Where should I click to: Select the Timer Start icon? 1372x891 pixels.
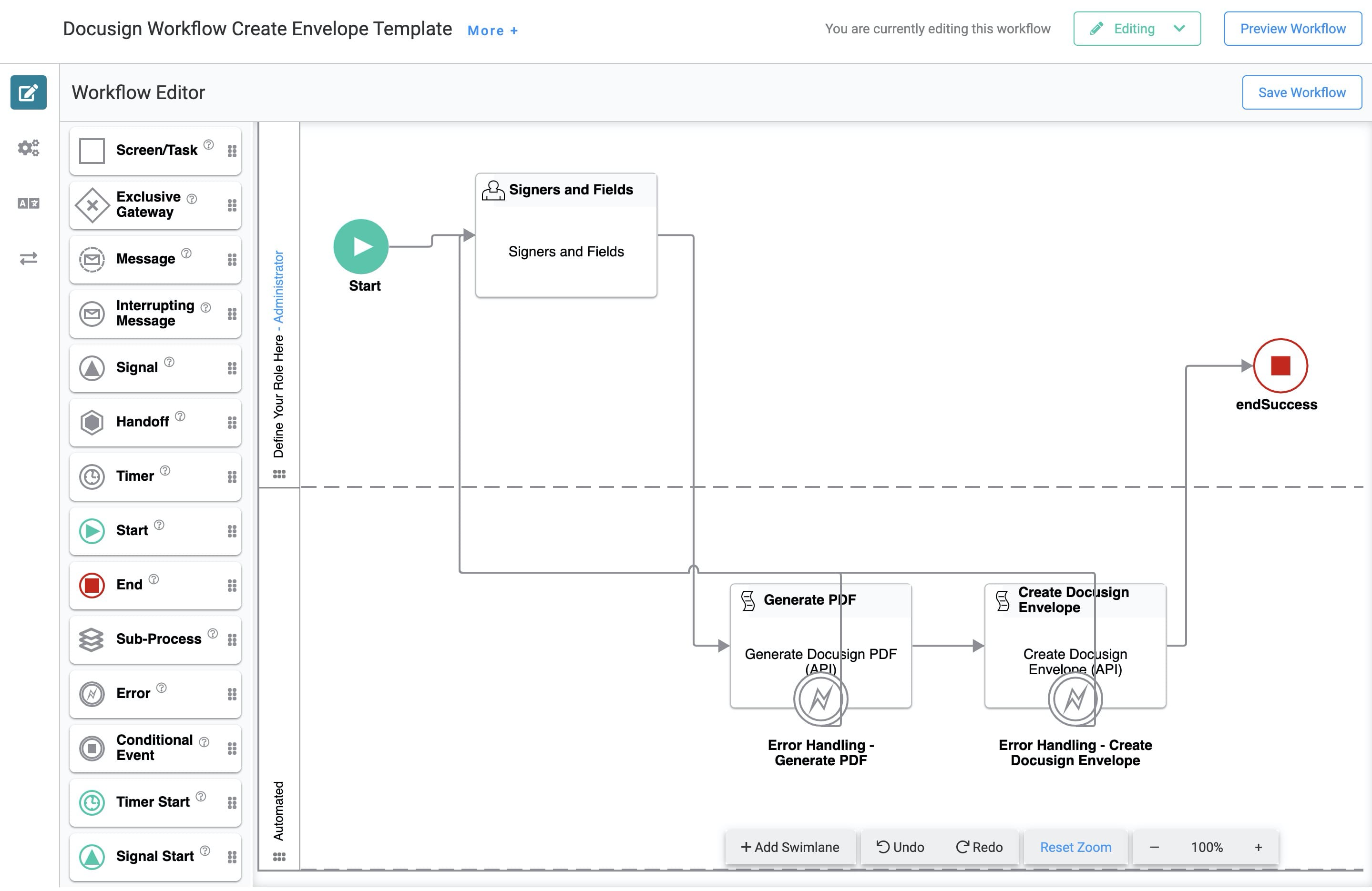92,803
